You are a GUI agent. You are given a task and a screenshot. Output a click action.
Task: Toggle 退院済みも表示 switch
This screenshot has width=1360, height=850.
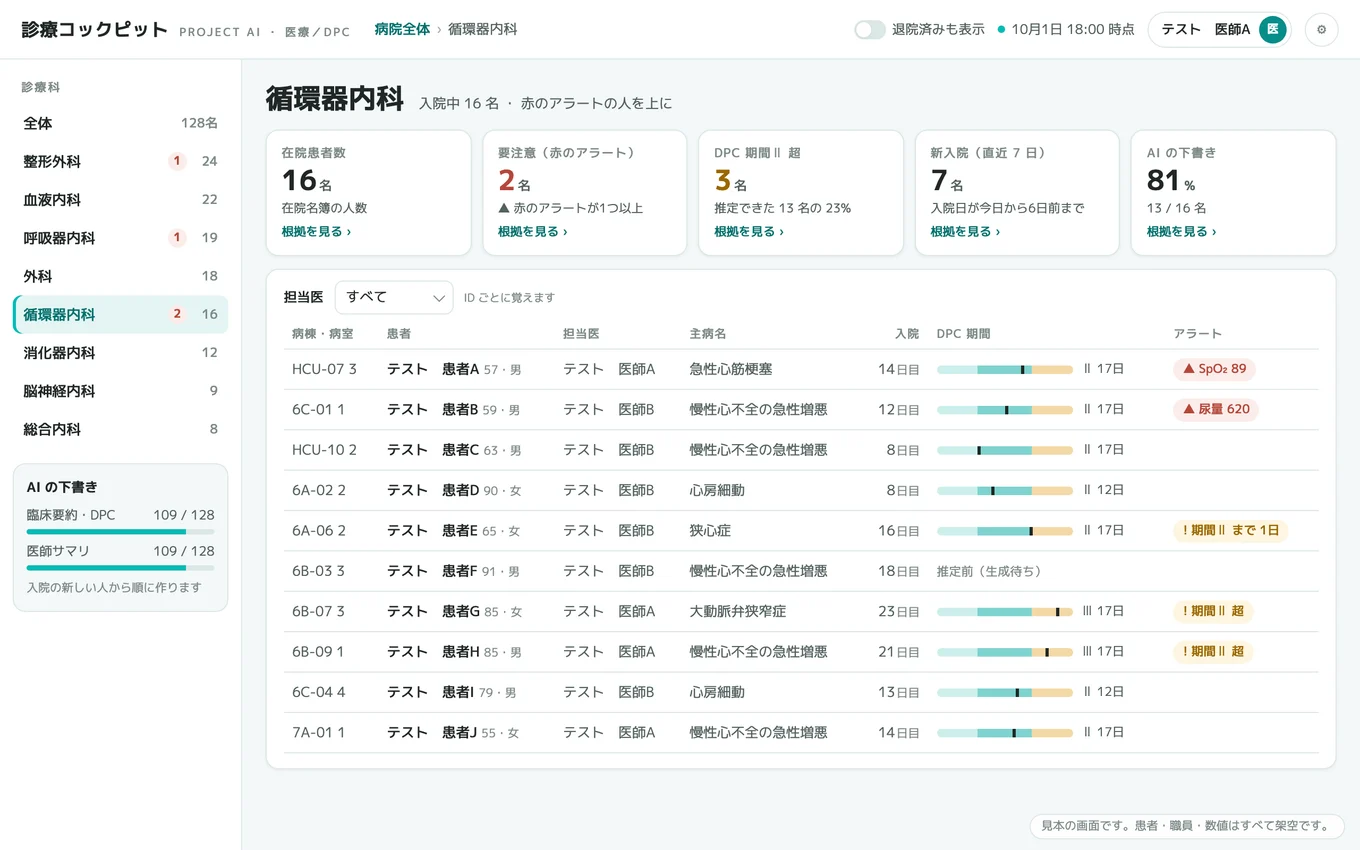869,30
